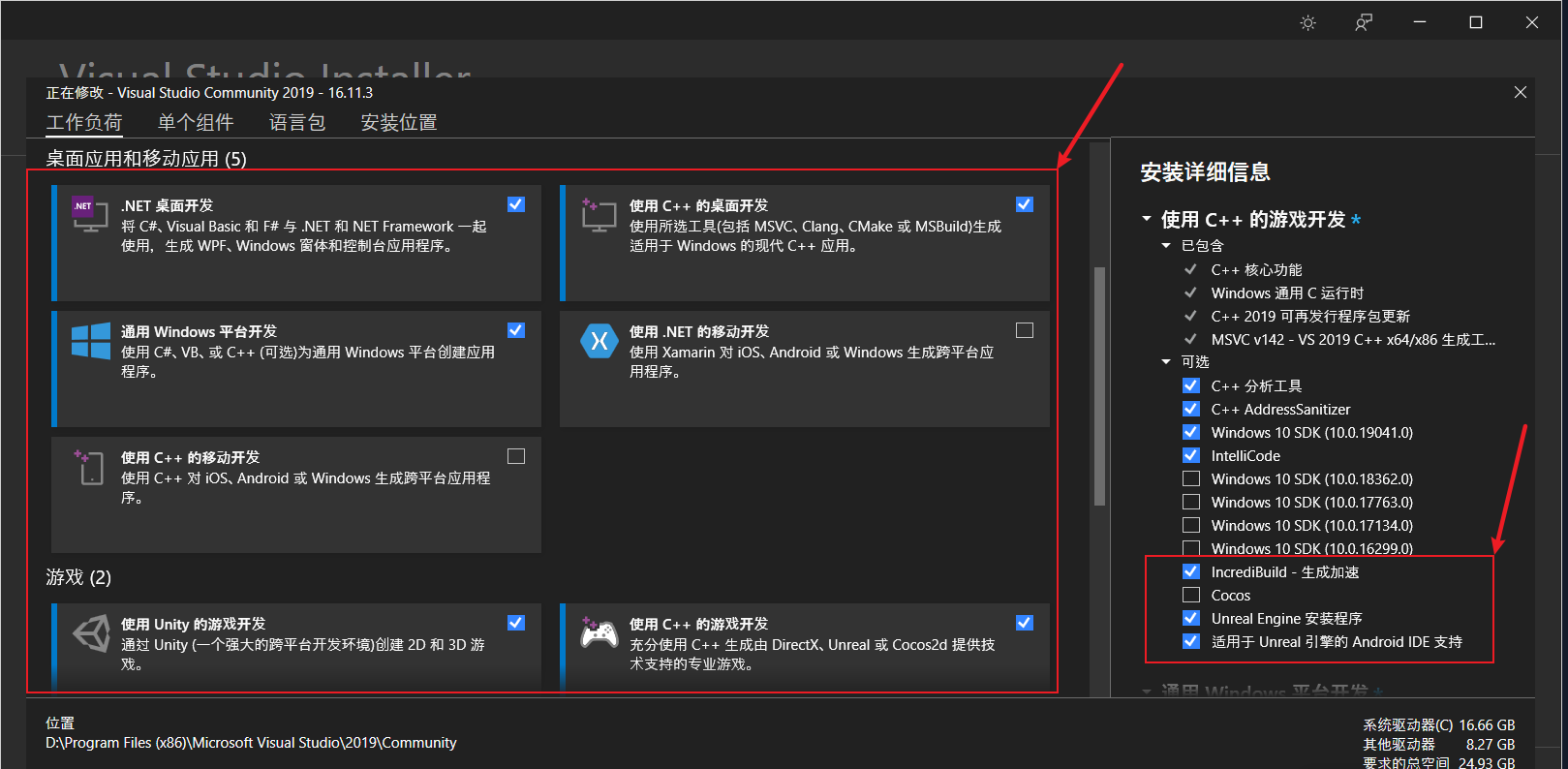This screenshot has width=1568, height=769.
Task: Click the C++ game development gamepad icon
Action: [x=599, y=633]
